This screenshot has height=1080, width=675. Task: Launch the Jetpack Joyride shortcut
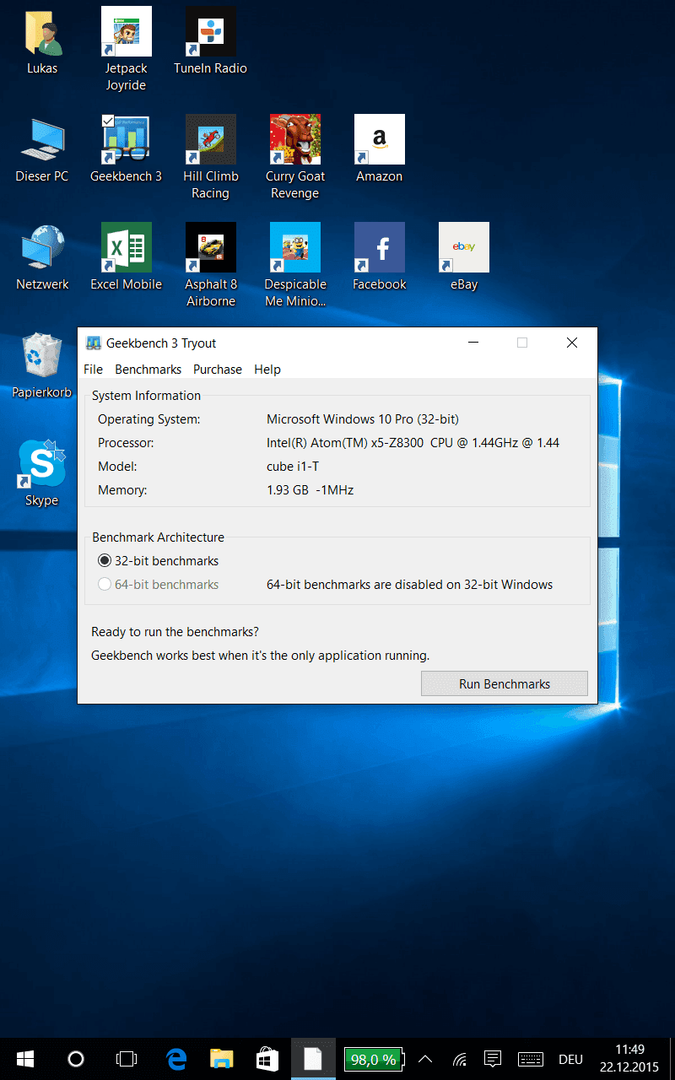[126, 32]
